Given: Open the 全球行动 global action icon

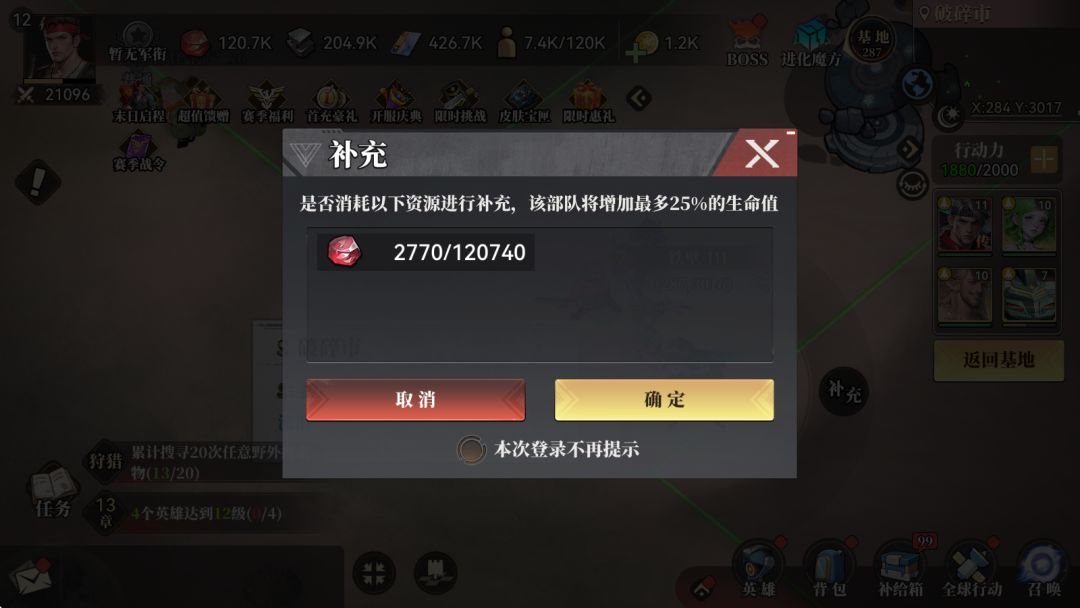Looking at the screenshot, I should [971, 569].
